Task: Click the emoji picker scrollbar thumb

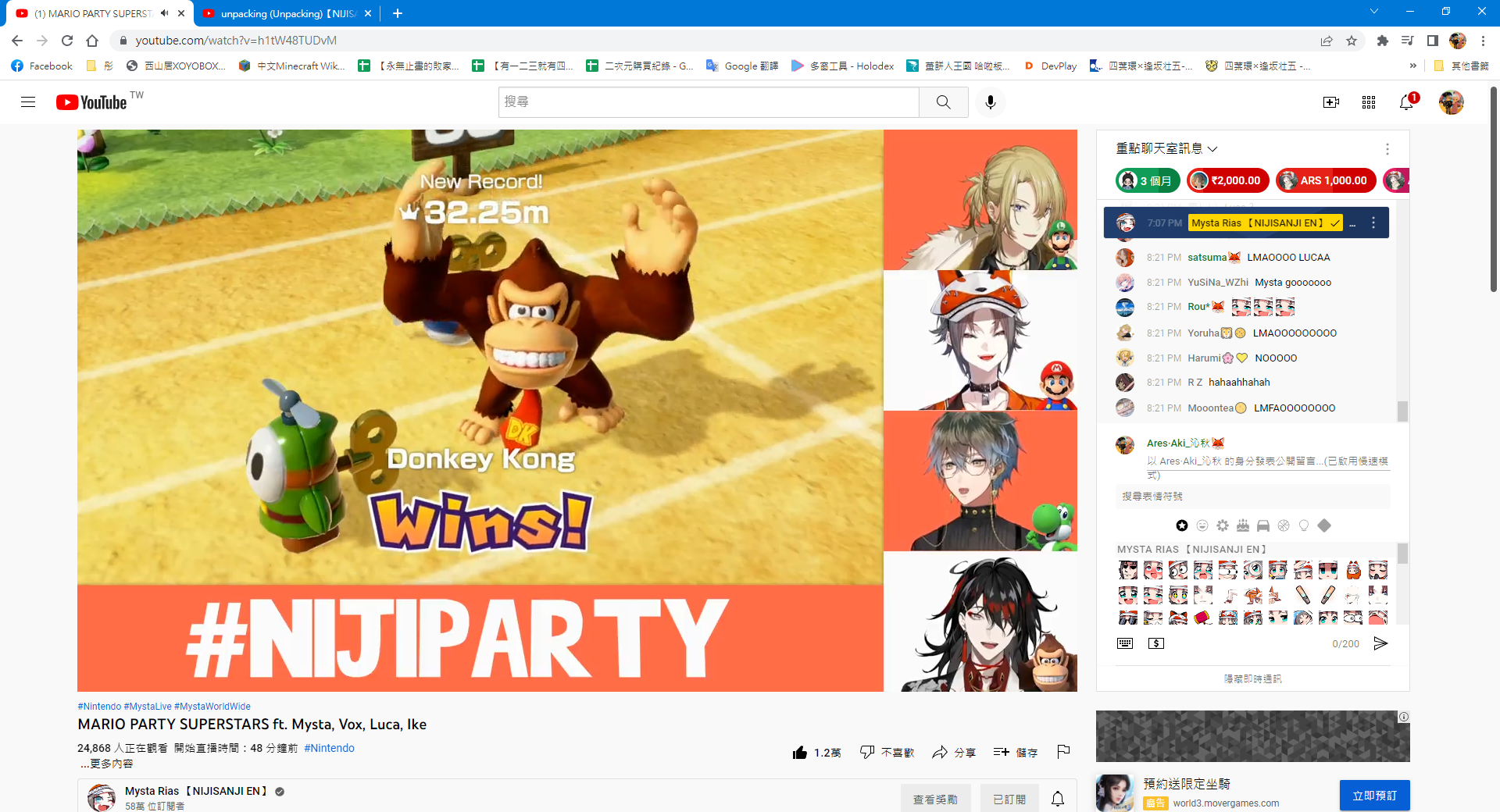Action: [1402, 554]
